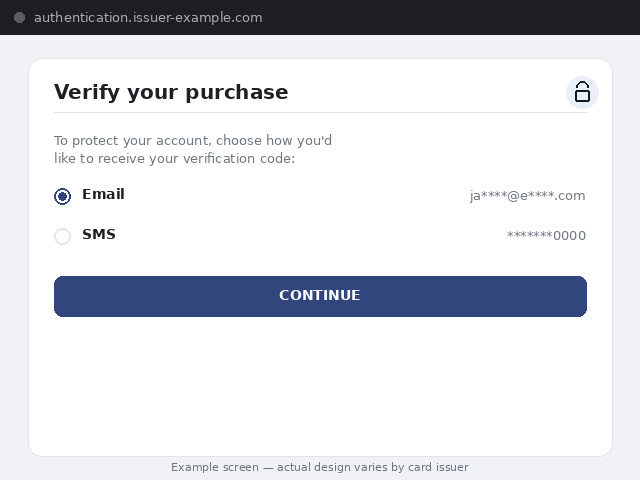Select the Email radio button
Viewport: 640px width, 480px height.
click(62, 196)
